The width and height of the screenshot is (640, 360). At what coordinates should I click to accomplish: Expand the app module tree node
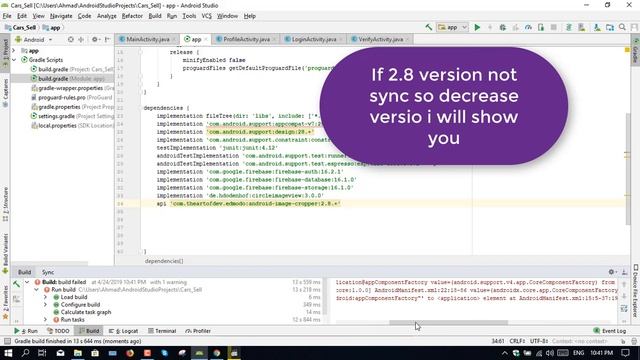(14, 51)
